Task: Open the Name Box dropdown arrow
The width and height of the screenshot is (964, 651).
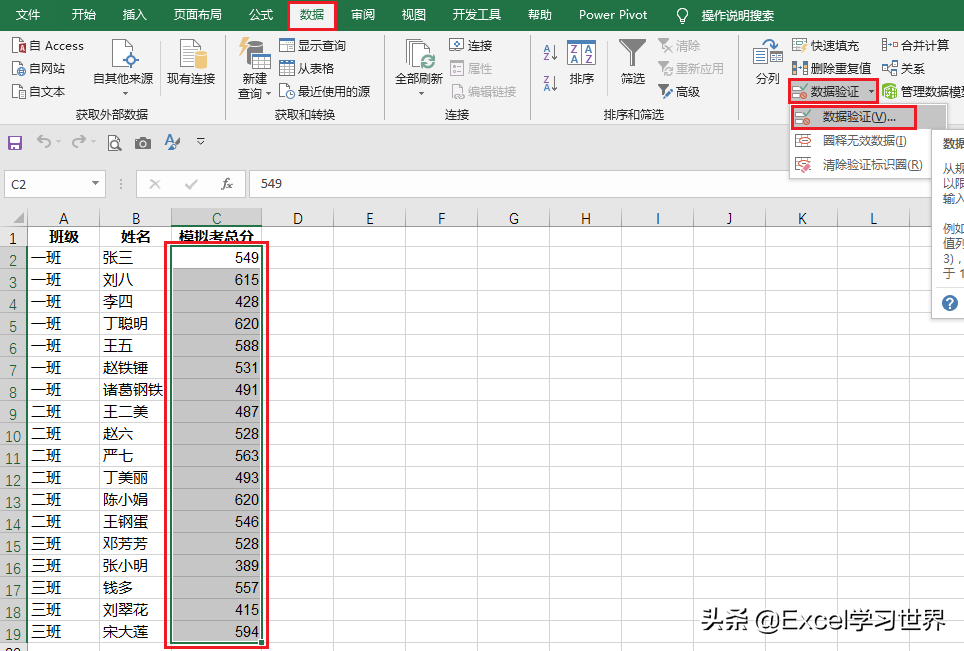Action: pyautogui.click(x=95, y=183)
